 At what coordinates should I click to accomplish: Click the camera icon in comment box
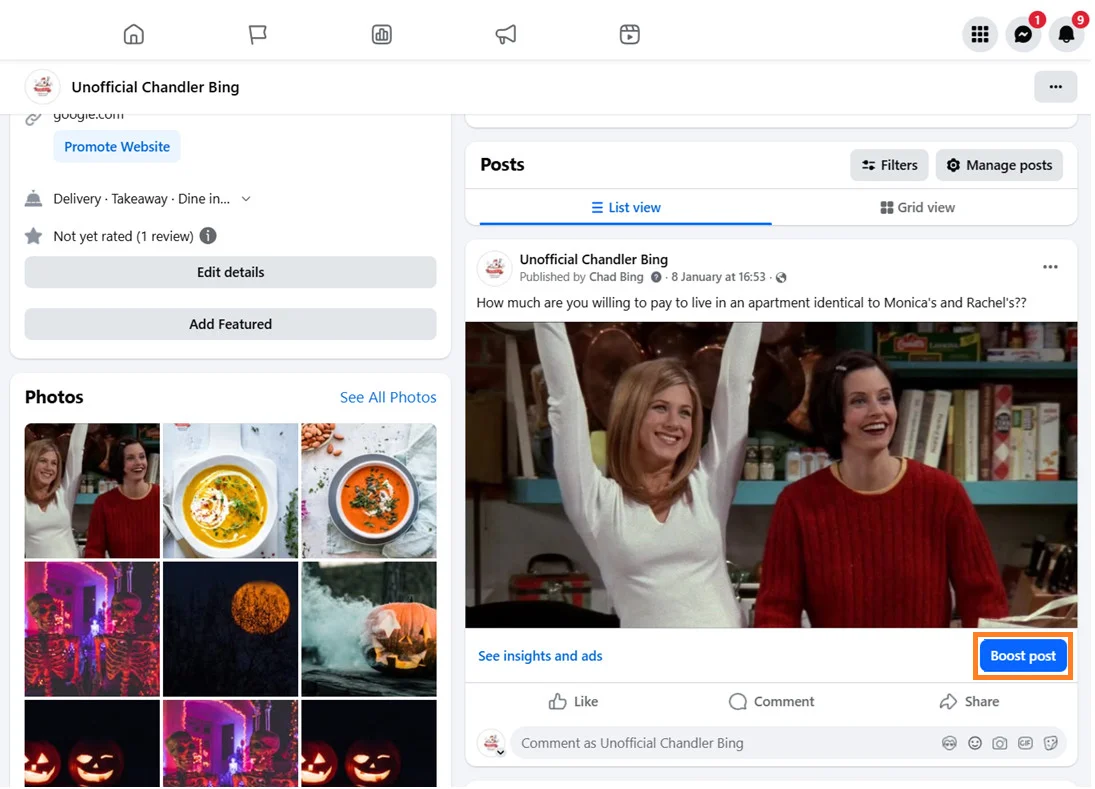[x=999, y=743]
